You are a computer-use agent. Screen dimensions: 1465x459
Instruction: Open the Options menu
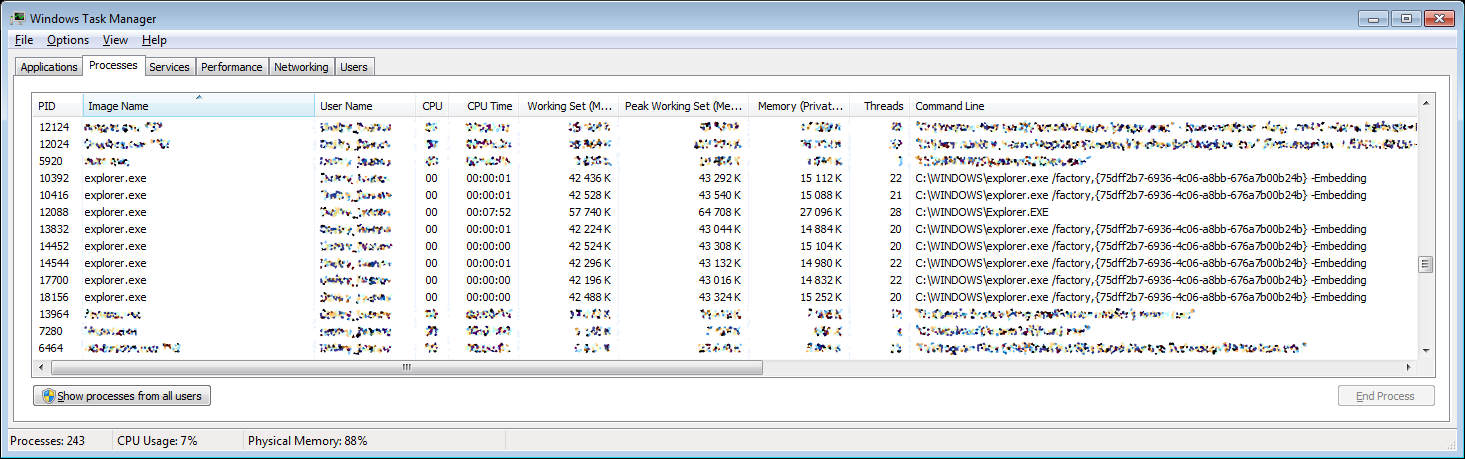pos(68,40)
